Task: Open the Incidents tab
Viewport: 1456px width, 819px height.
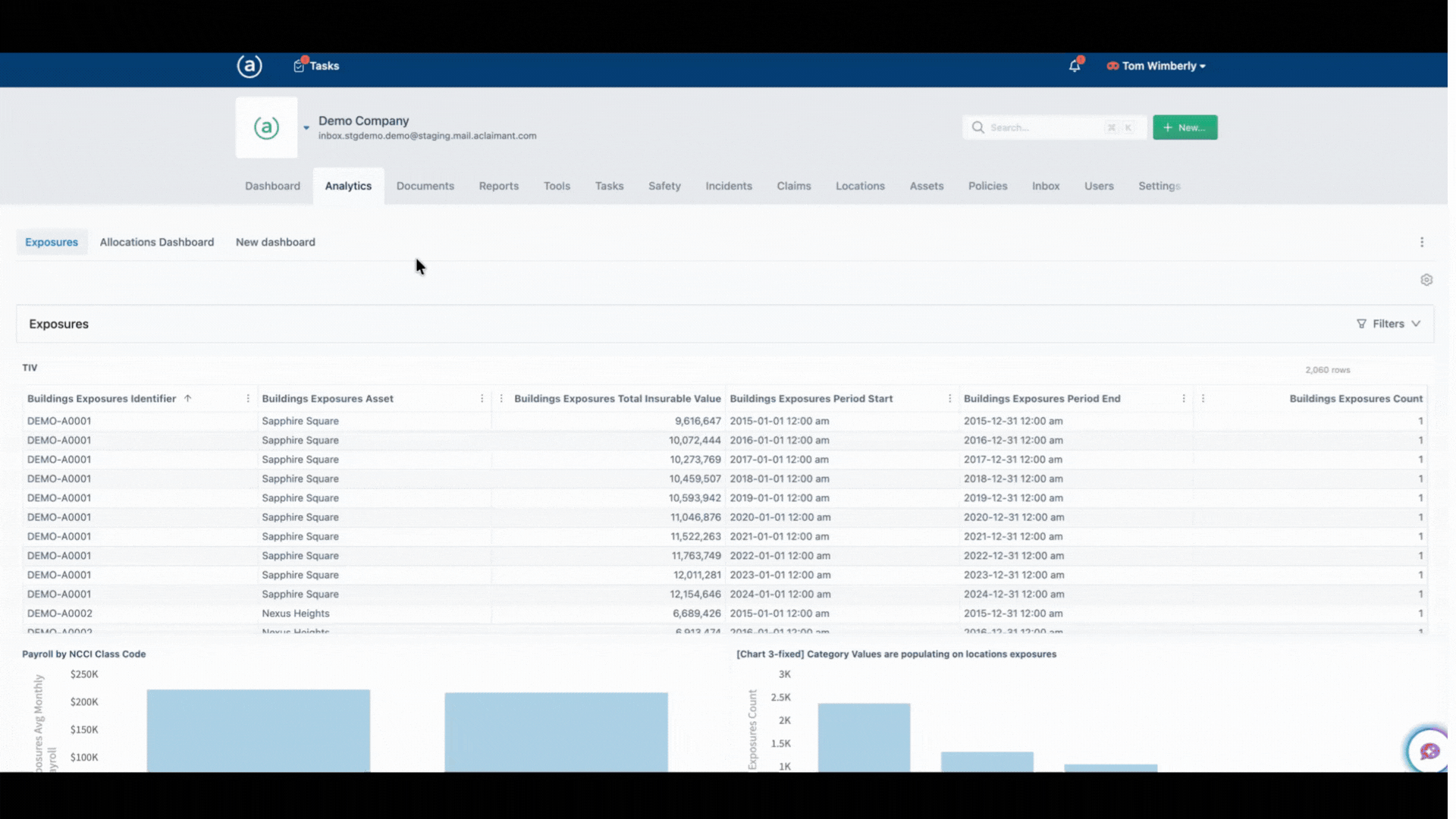Action: 728,186
